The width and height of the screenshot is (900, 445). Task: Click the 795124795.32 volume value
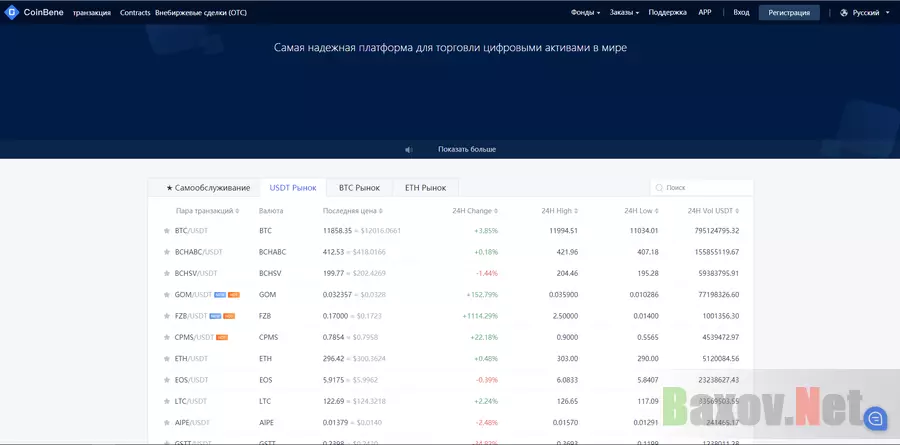pos(716,231)
